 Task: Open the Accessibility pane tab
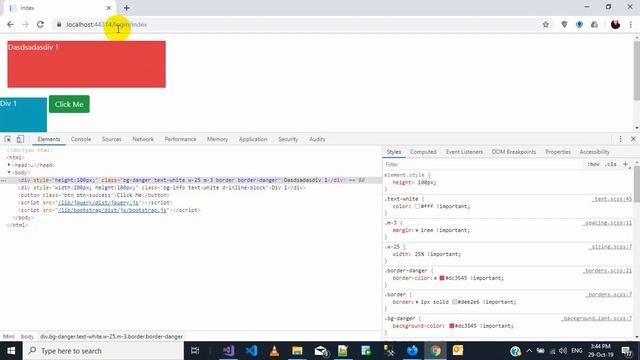point(594,152)
